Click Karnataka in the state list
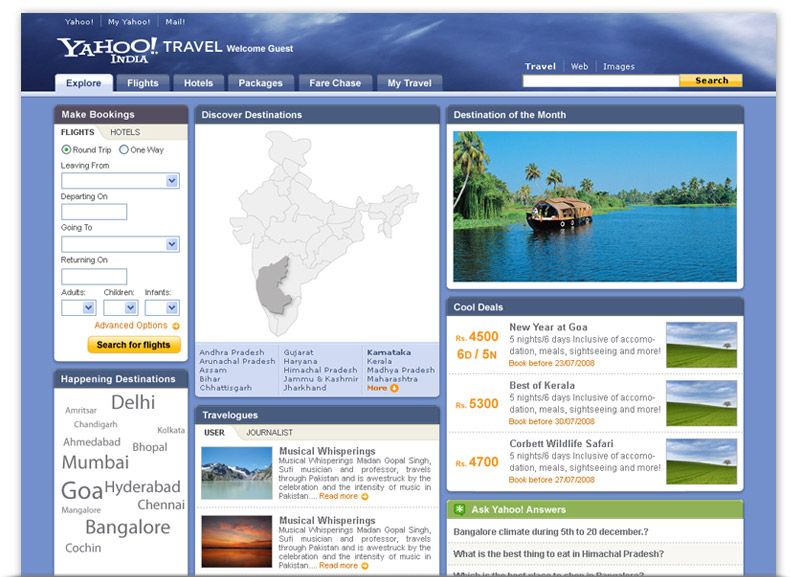The height and width of the screenshot is (577, 790). pos(389,352)
